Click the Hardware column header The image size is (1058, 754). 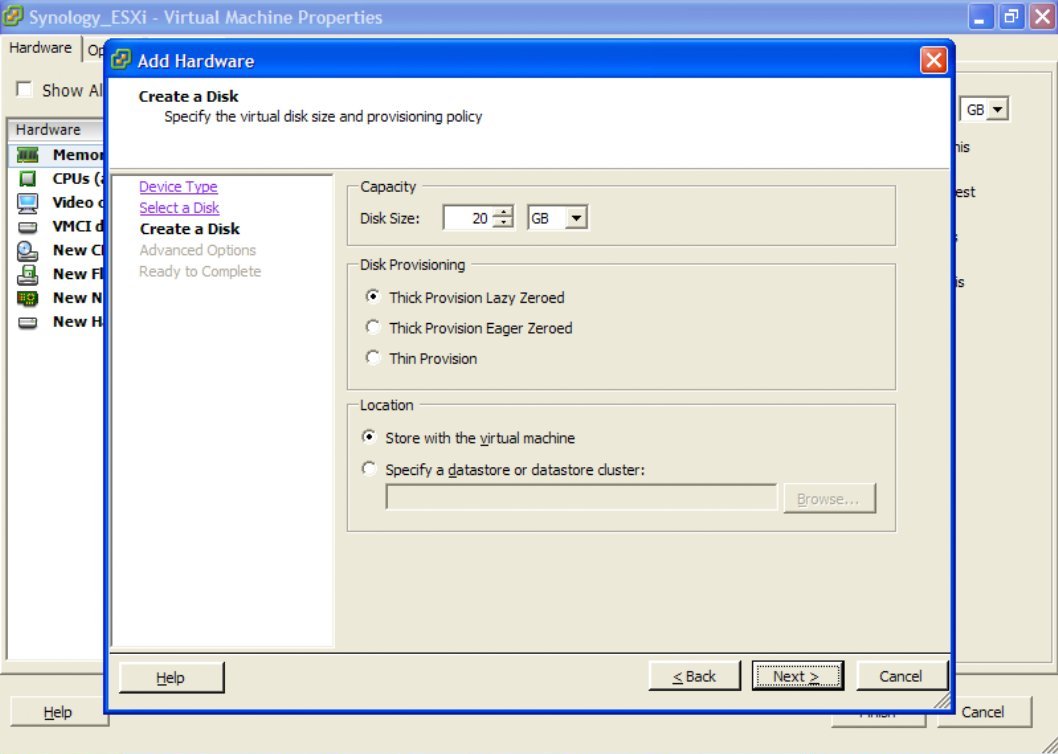point(55,130)
